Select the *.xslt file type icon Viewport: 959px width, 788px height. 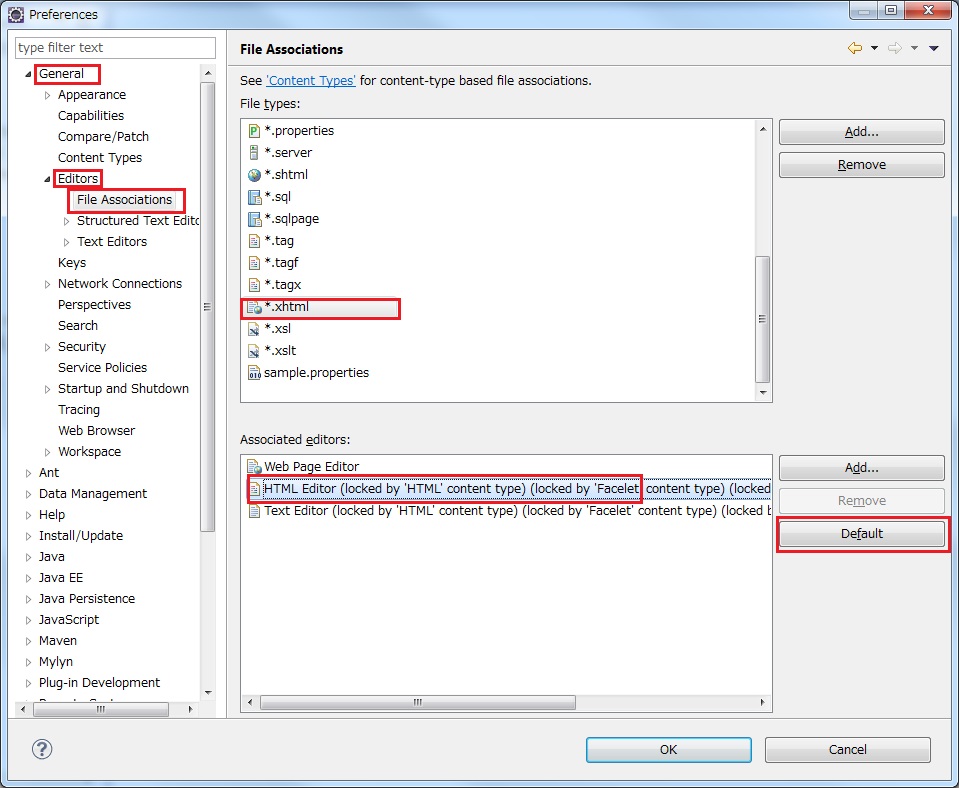254,351
